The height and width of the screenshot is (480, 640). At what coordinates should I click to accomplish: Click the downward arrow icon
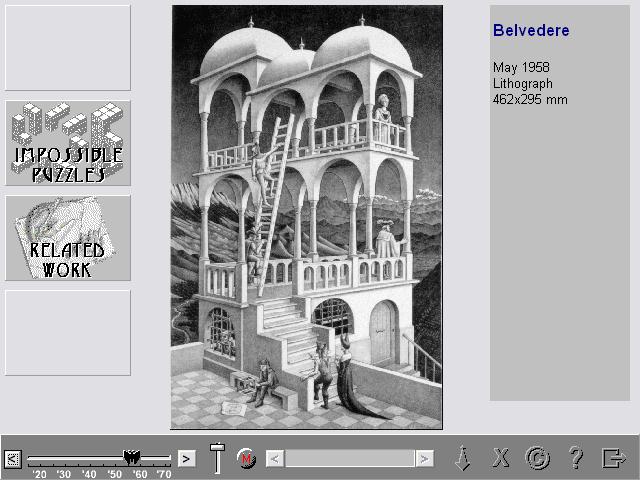tap(463, 458)
